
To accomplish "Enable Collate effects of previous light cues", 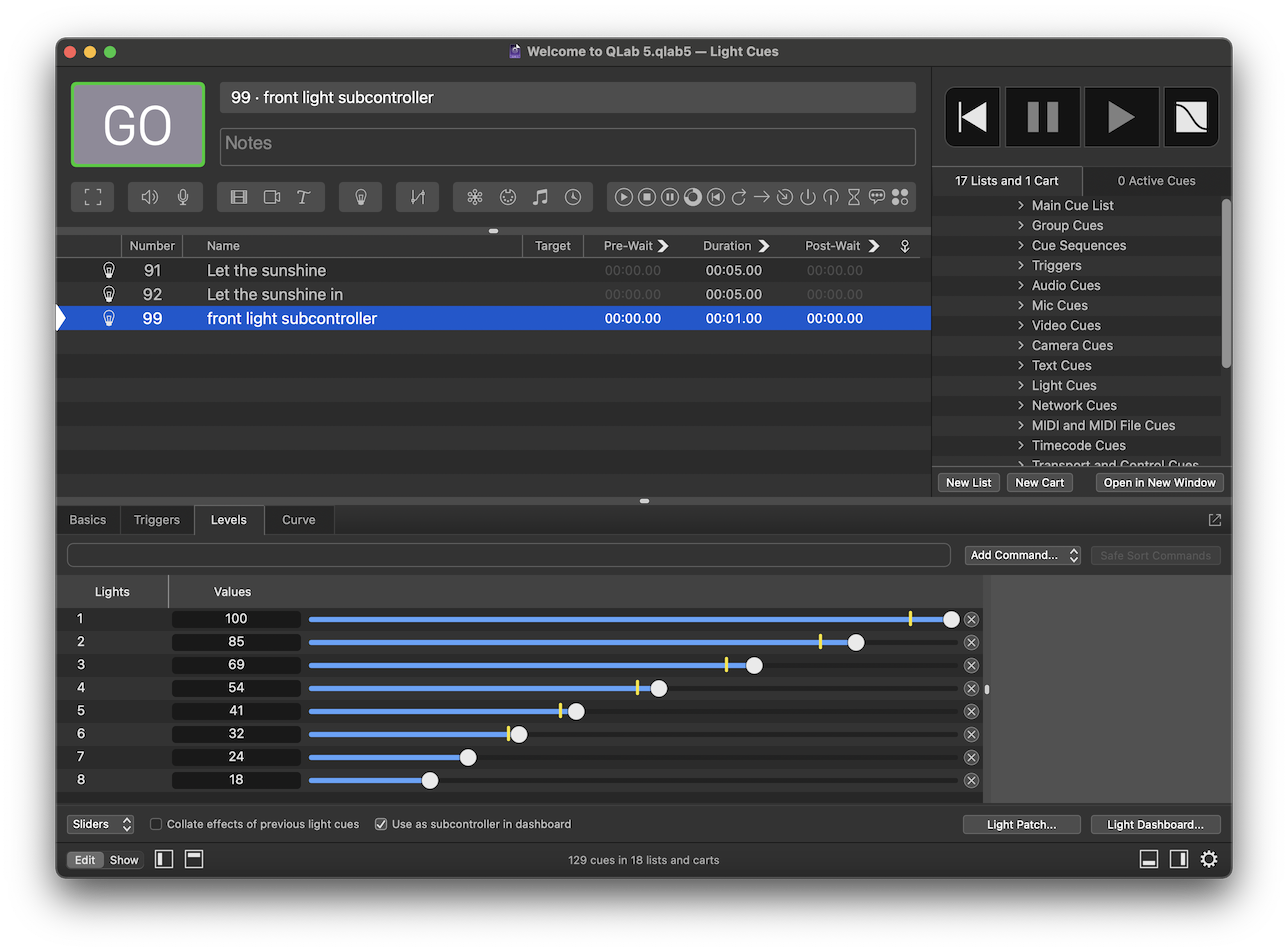I will coord(156,824).
